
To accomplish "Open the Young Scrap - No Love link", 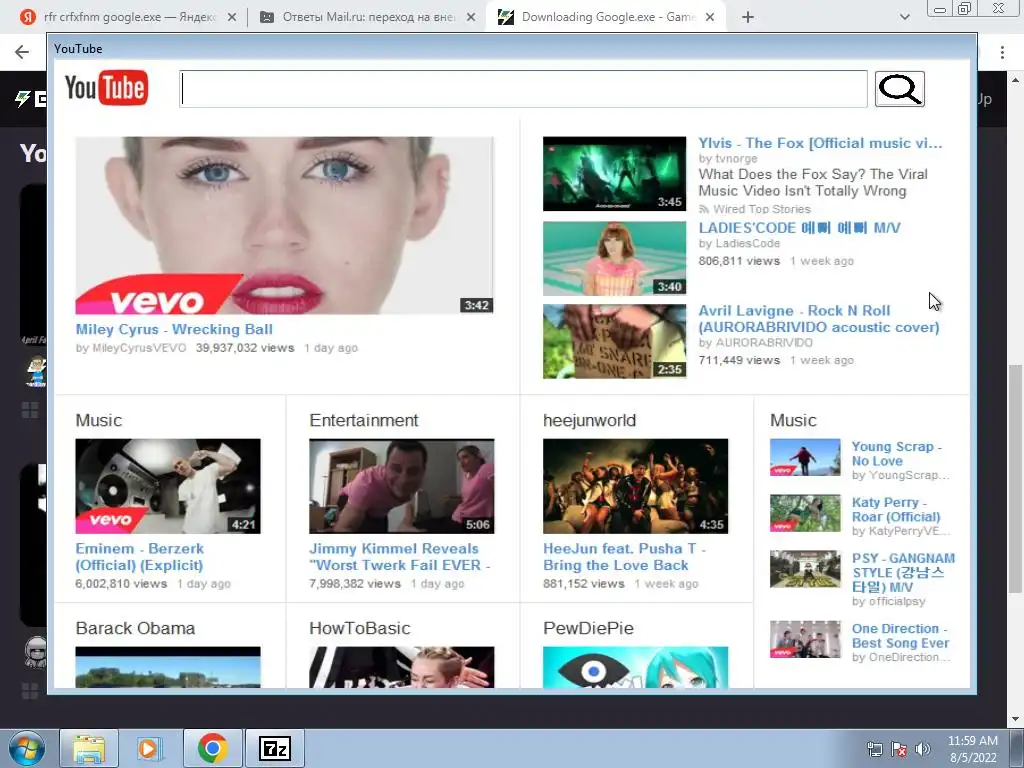I will (x=897, y=454).
